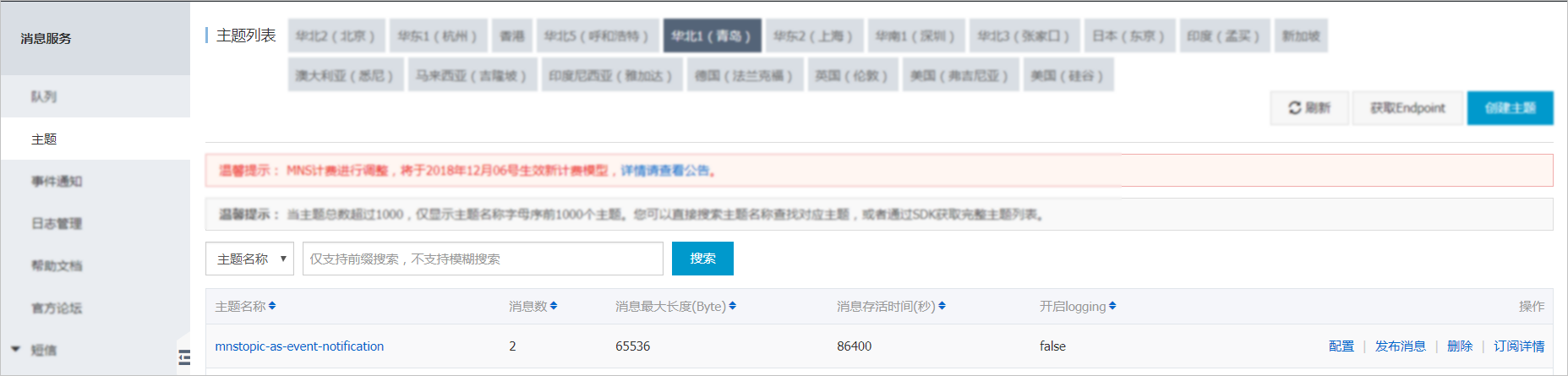Select region 华东1（杭州）
This screenshot has height=376, width=1568.
coord(438,35)
